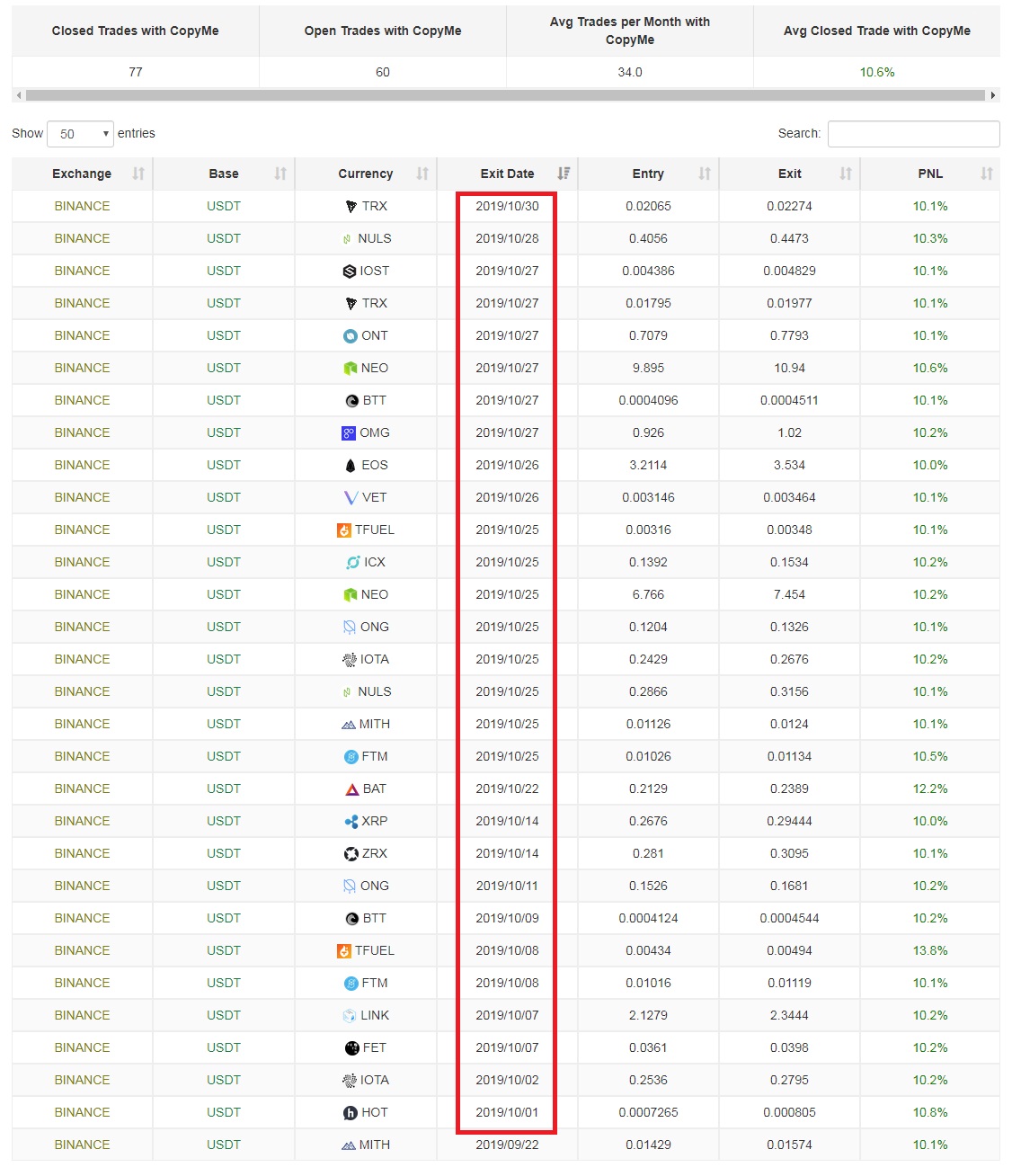Viewport: 1012px width, 1176px height.
Task: Click the horizontal scrollbar track under stats
Action: [505, 95]
